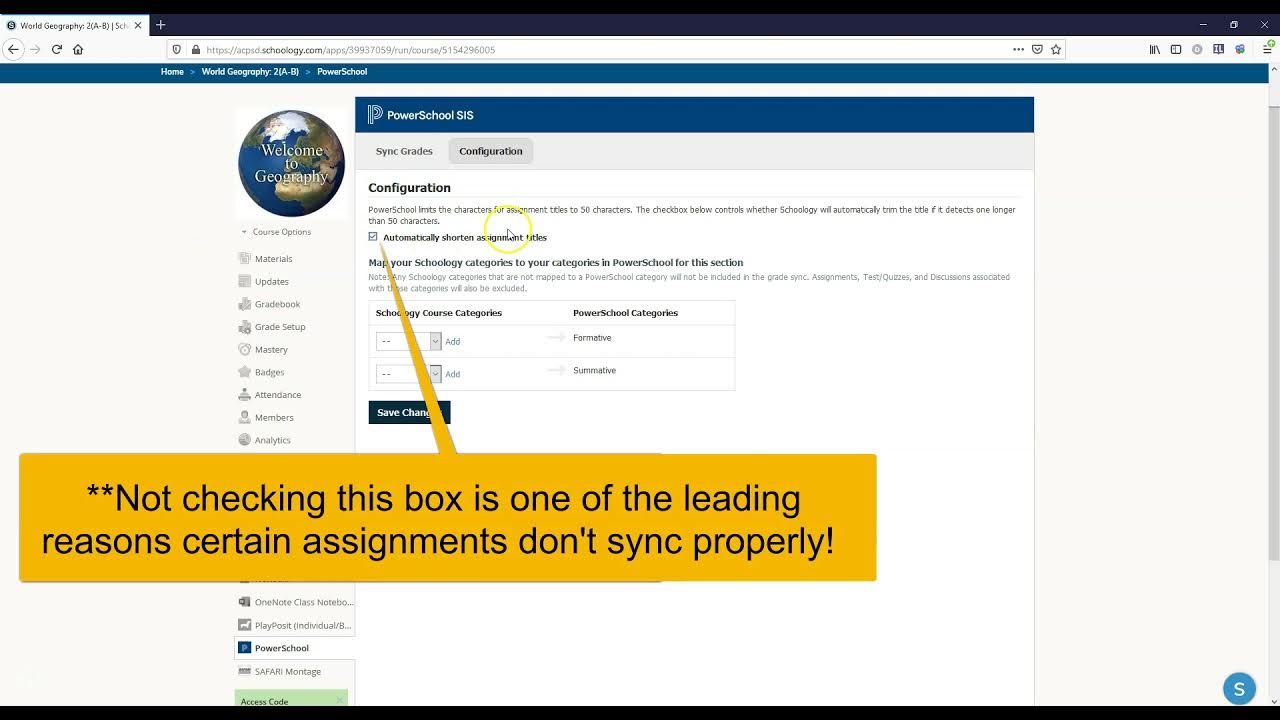Viewport: 1280px width, 720px height.
Task: Reload the page with refresh icon
Action: (x=57, y=49)
